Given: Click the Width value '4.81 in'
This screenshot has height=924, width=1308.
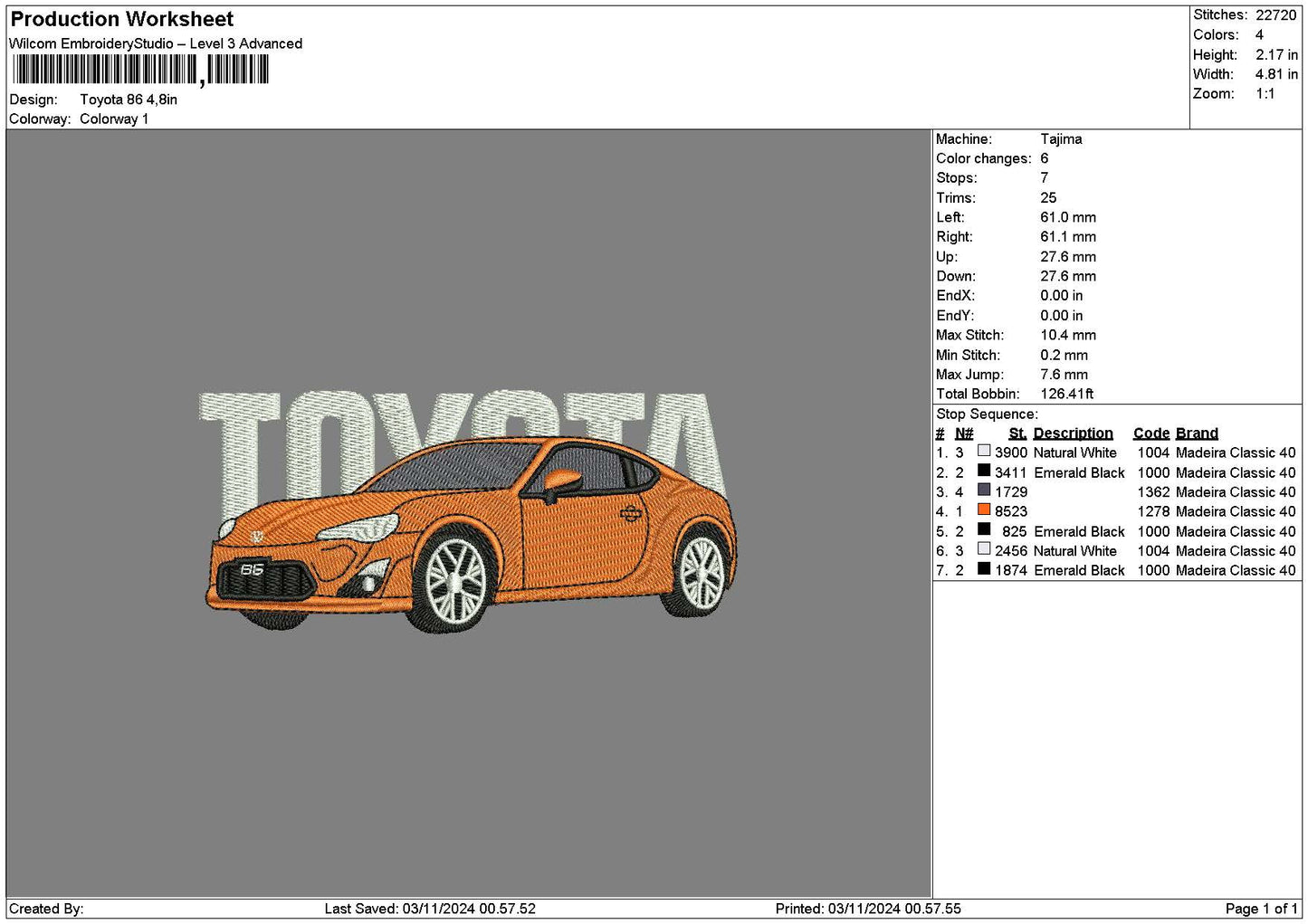Looking at the screenshot, I should pos(1276,74).
